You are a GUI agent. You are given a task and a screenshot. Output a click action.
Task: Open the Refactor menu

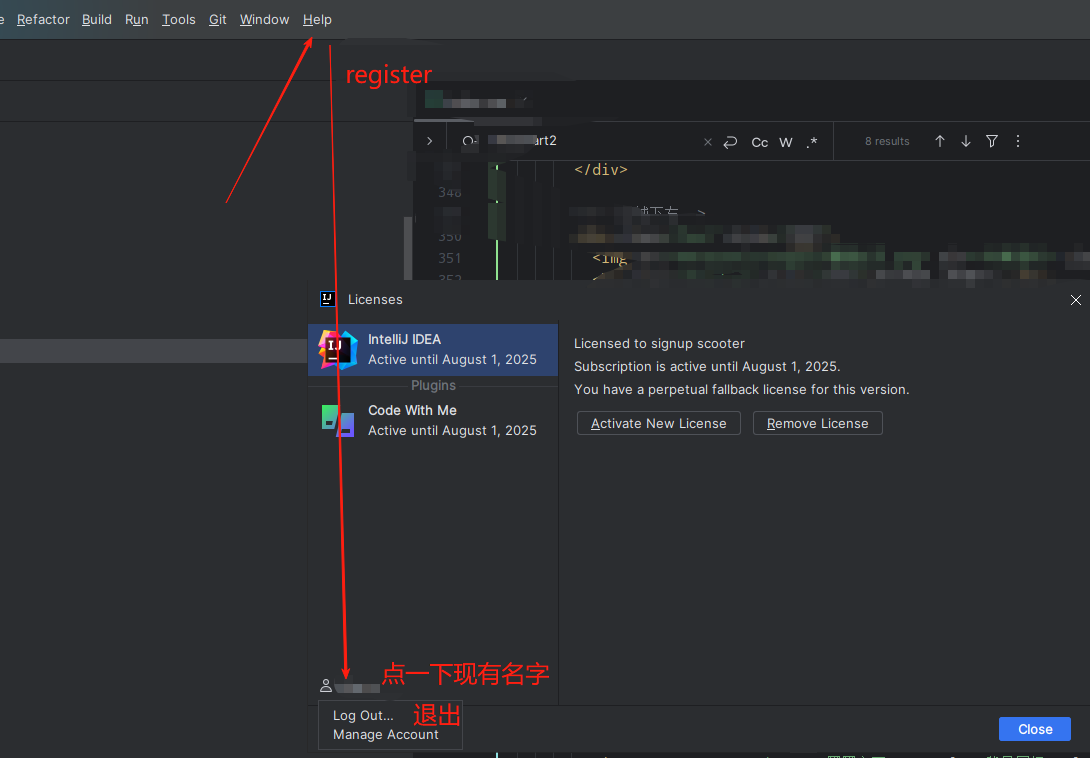(x=43, y=19)
